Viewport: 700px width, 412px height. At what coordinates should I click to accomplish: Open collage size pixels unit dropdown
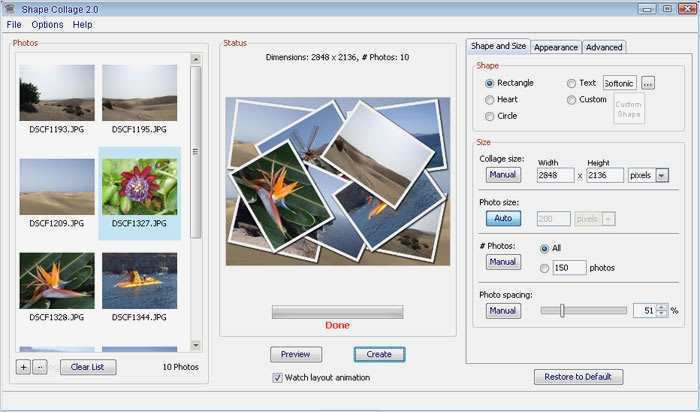(x=662, y=175)
